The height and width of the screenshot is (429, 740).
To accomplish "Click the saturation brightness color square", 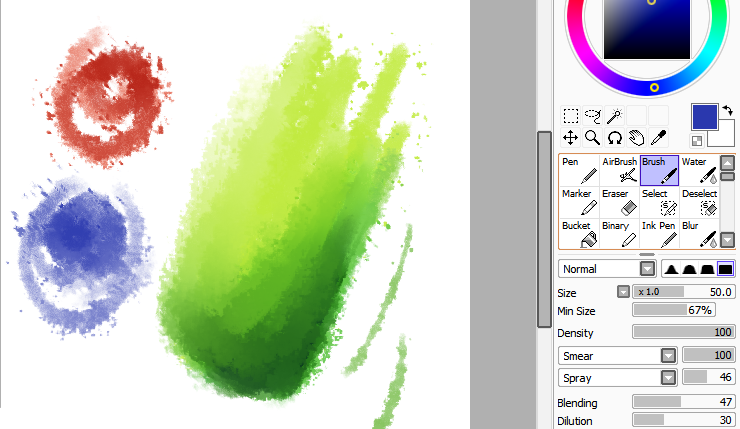I will pos(647,29).
